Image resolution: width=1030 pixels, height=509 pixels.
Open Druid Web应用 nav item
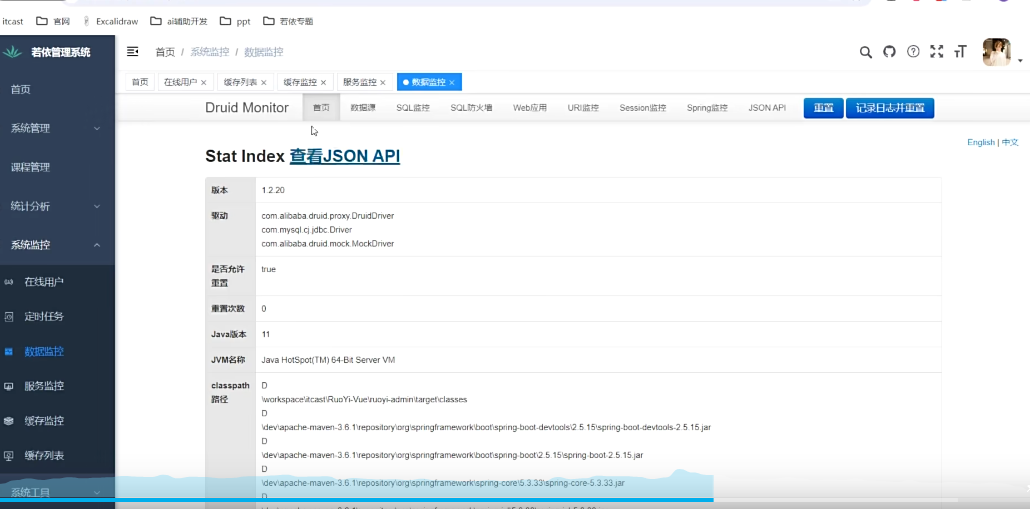[530, 108]
